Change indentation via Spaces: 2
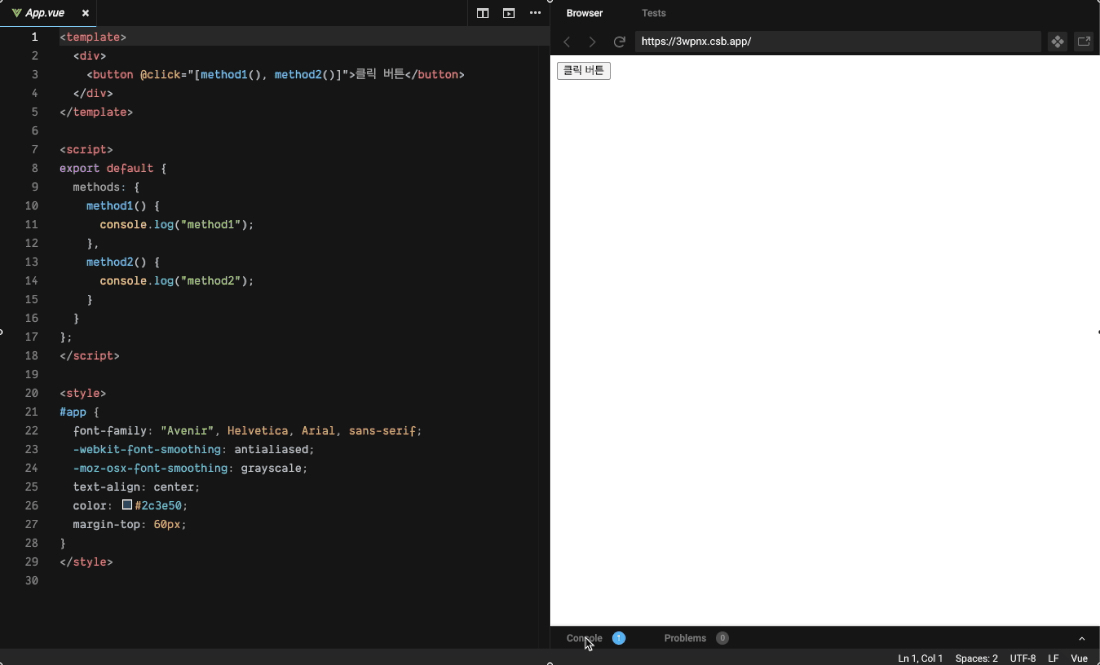This screenshot has width=1100, height=665. tap(977, 659)
